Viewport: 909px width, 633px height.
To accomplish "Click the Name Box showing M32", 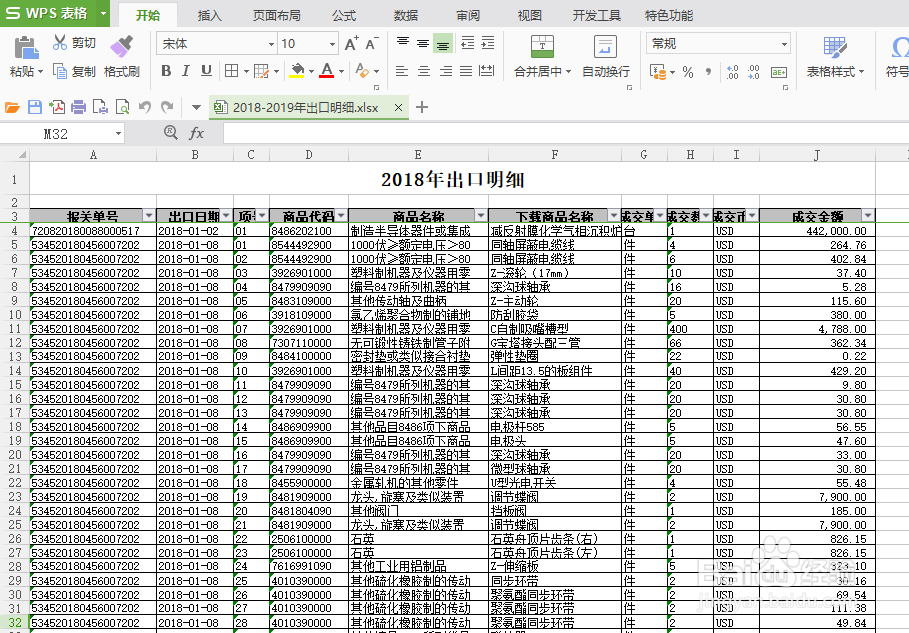I will (x=63, y=134).
